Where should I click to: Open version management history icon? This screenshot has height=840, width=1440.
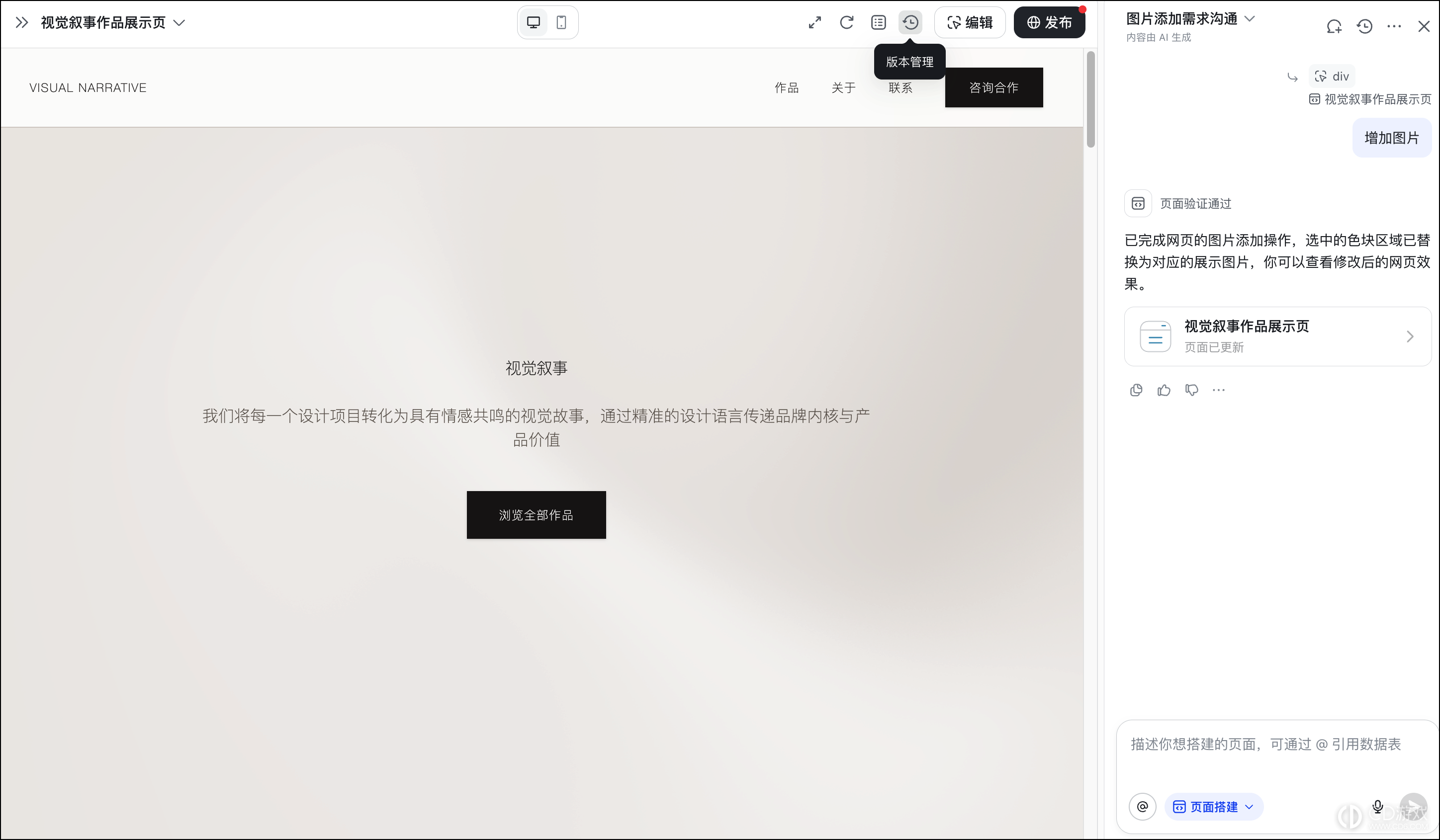tap(910, 23)
